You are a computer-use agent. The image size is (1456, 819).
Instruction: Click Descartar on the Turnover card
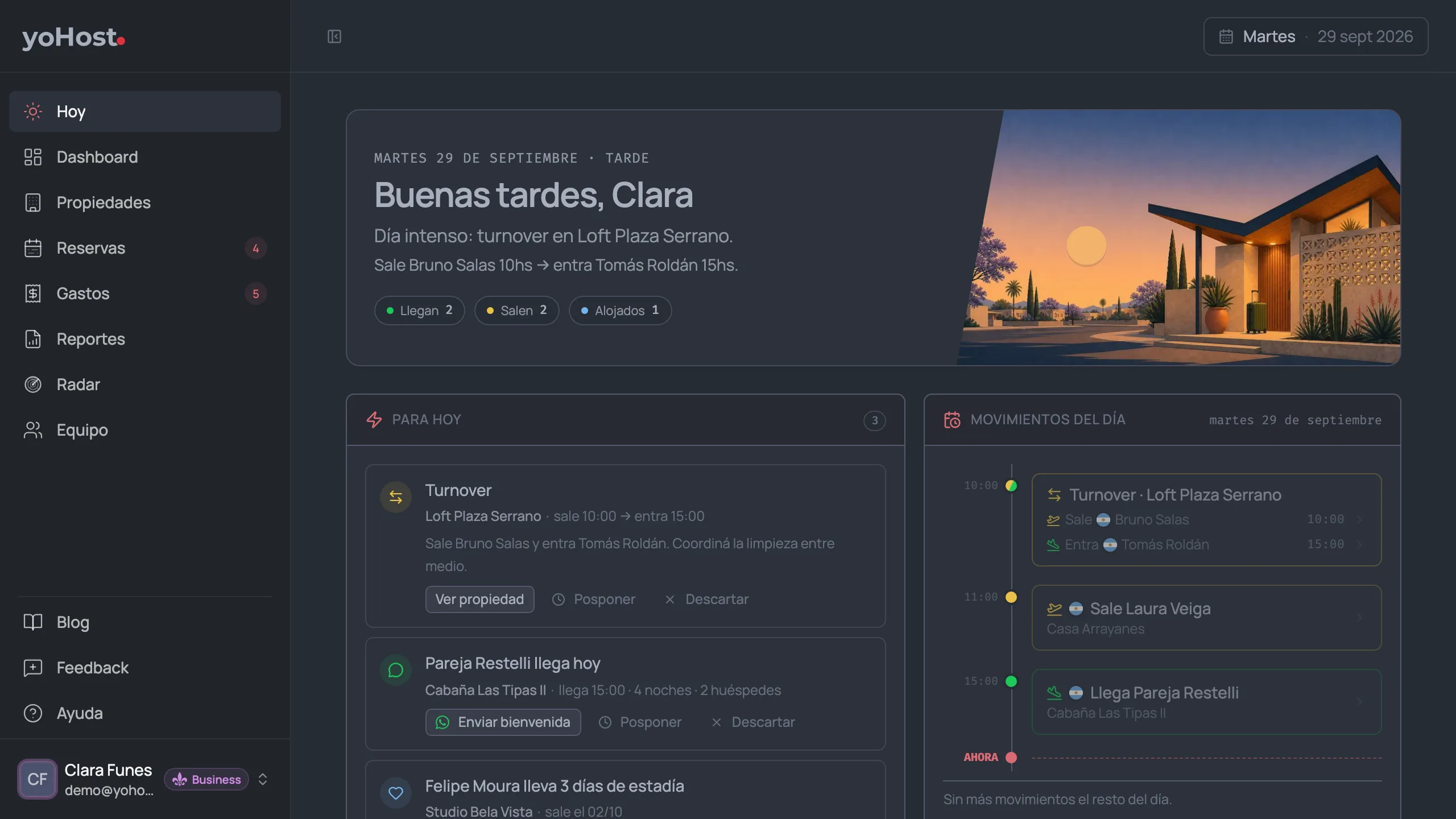tap(706, 599)
